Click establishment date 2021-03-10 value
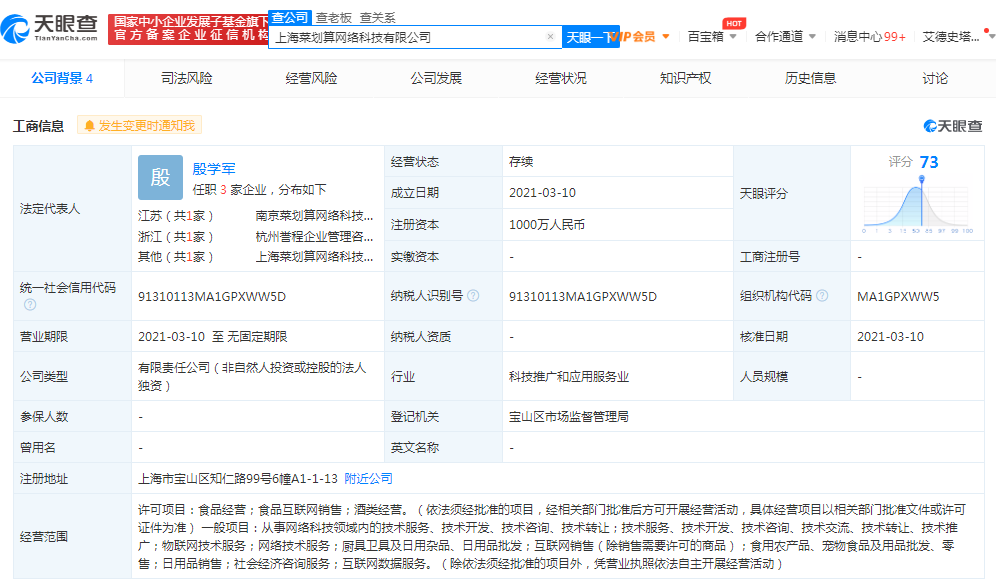 542,193
